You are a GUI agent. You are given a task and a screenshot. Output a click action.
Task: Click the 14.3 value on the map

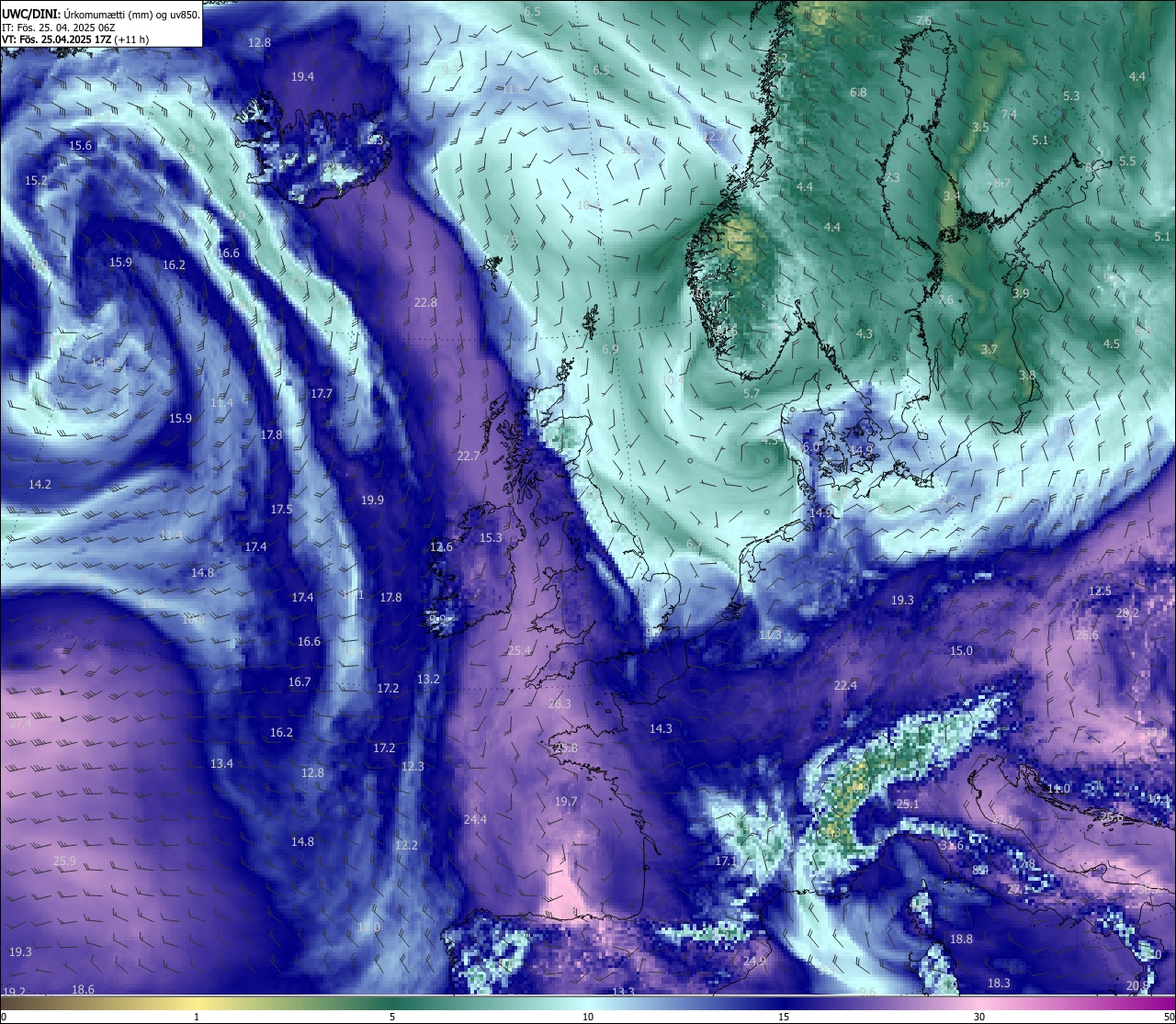pos(661,729)
